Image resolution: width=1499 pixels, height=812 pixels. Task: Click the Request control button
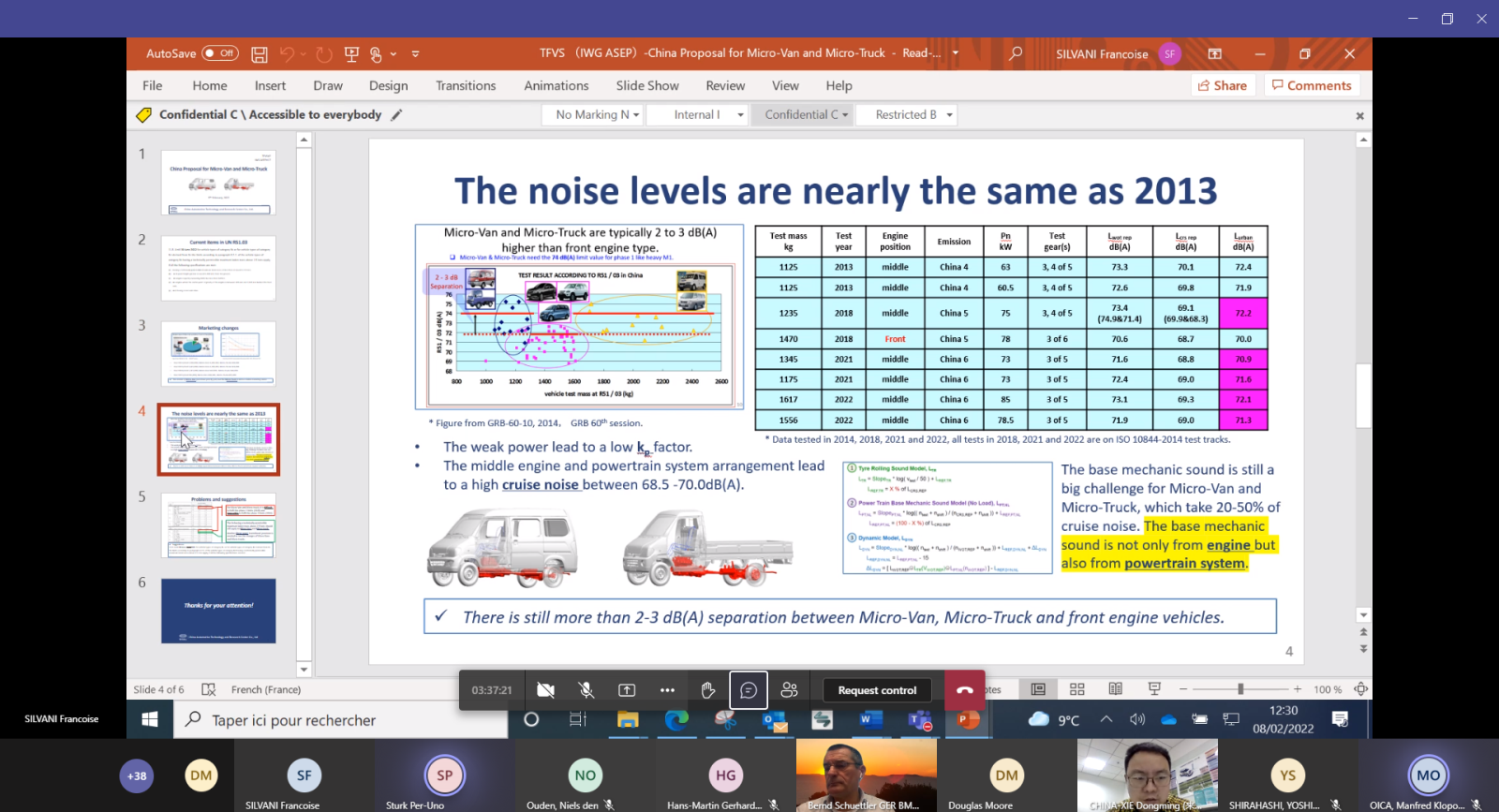[x=877, y=690]
